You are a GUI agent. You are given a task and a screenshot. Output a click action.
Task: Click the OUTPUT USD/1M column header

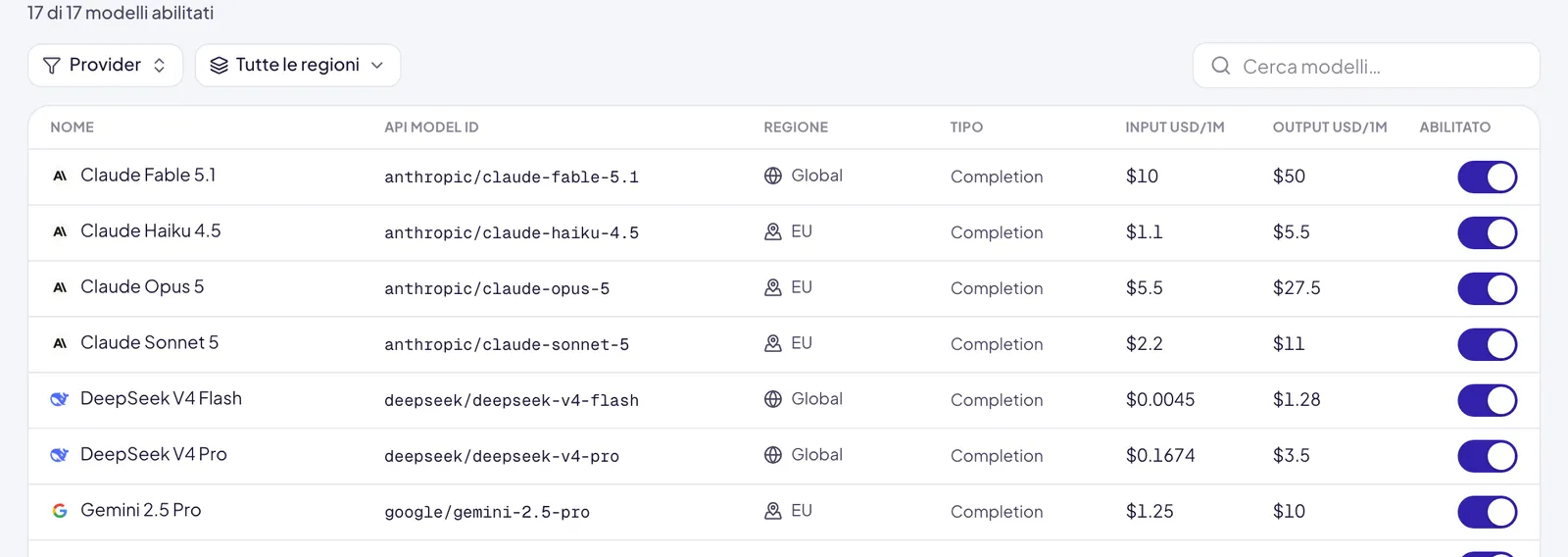[1330, 127]
